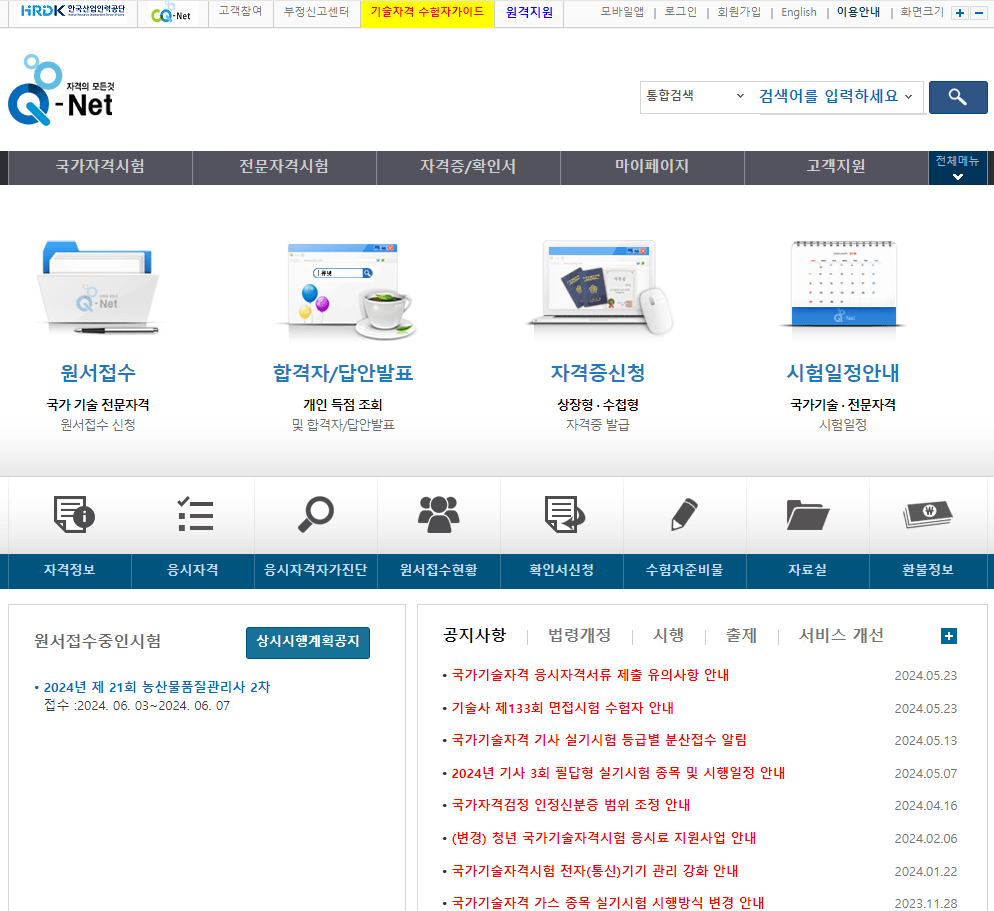Open the 고객지원 navigation menu
Image resolution: width=994 pixels, height=911 pixels.
click(x=836, y=167)
